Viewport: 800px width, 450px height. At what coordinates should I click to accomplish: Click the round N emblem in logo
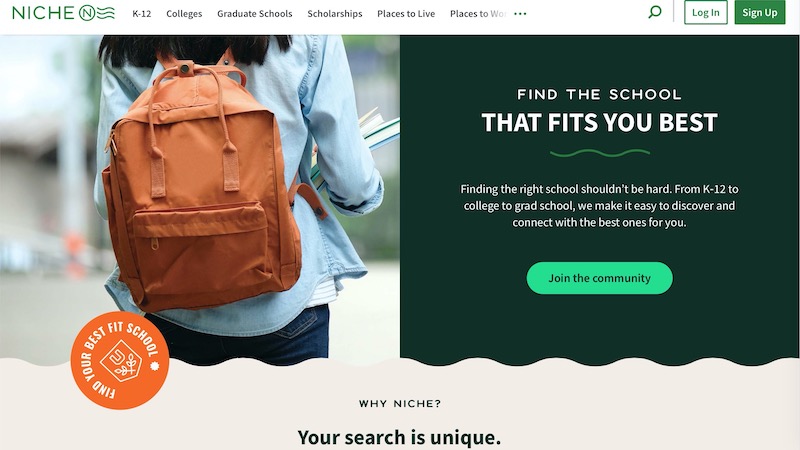87,13
